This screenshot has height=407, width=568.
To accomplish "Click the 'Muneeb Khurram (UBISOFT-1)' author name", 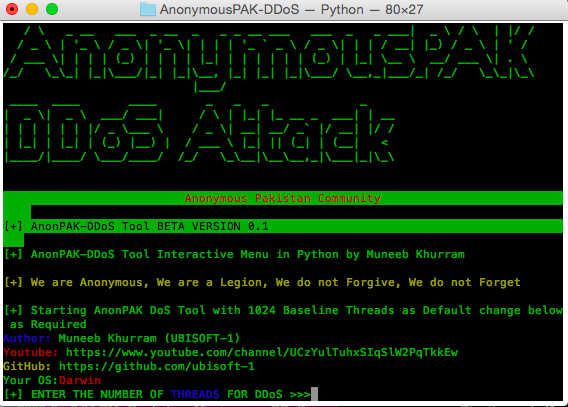I will (x=149, y=338).
